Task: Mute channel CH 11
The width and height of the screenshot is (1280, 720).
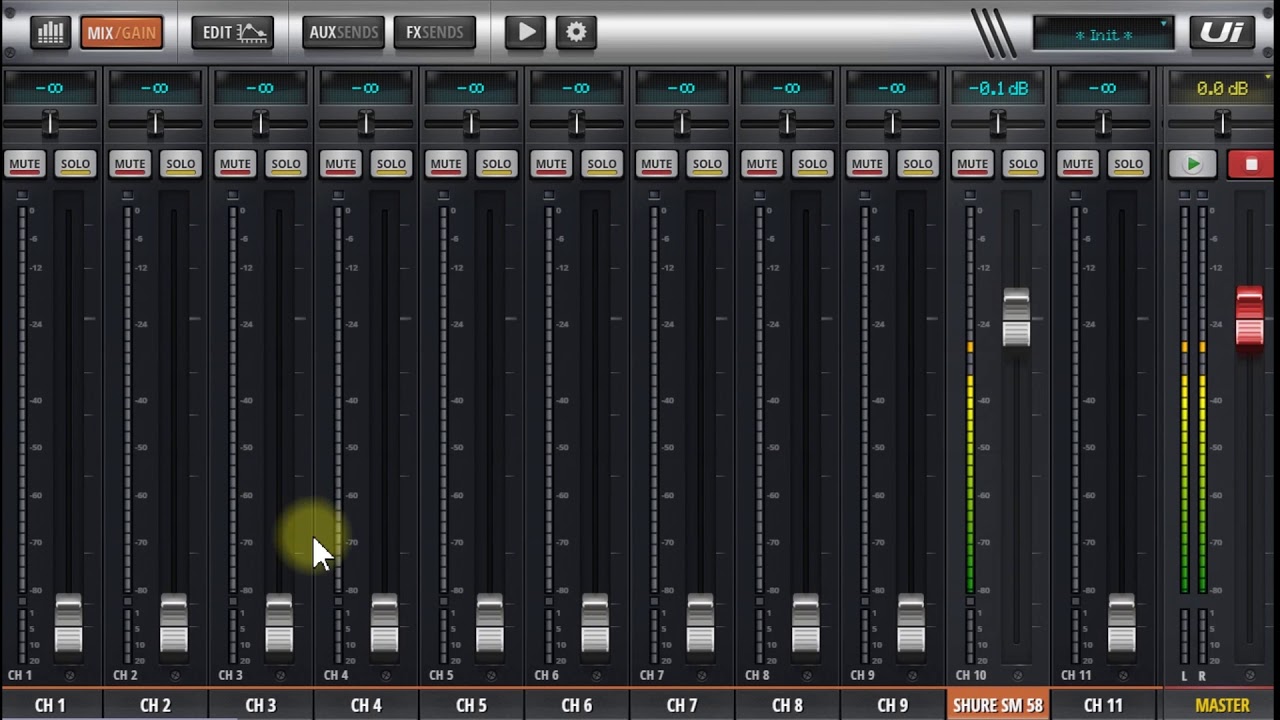Action: point(1078,164)
